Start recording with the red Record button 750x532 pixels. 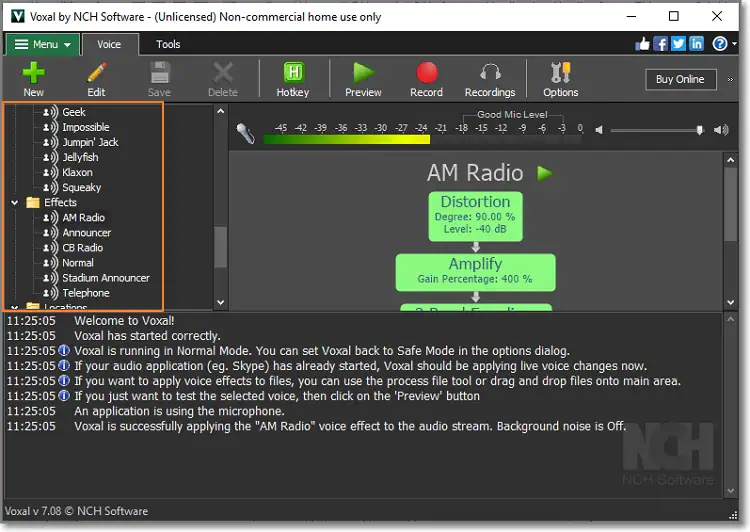[x=426, y=73]
